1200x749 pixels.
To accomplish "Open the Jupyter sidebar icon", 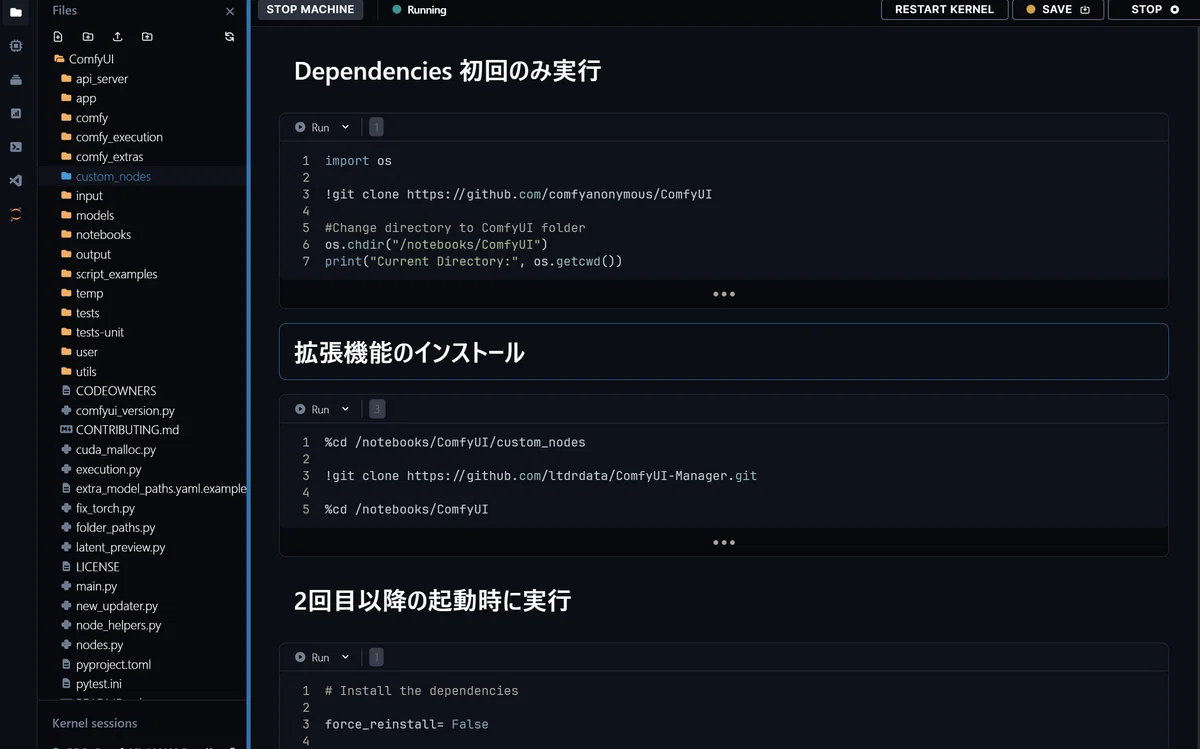I will coord(15,214).
